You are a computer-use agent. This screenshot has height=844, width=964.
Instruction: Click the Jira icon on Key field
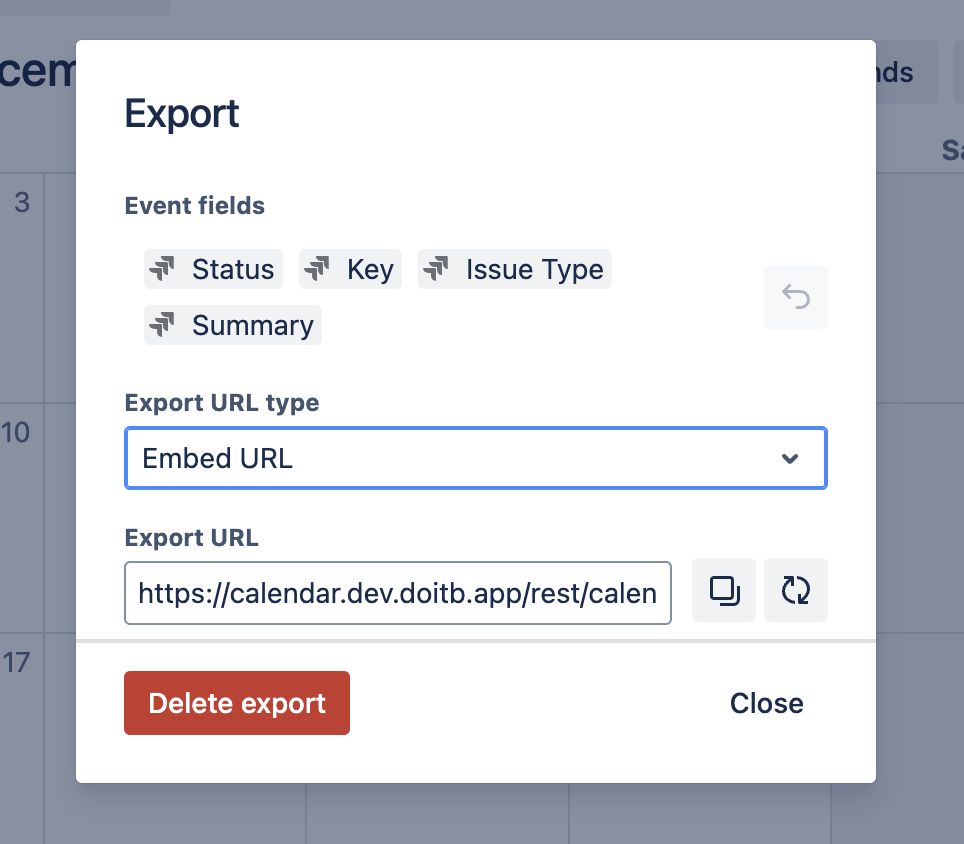click(317, 269)
